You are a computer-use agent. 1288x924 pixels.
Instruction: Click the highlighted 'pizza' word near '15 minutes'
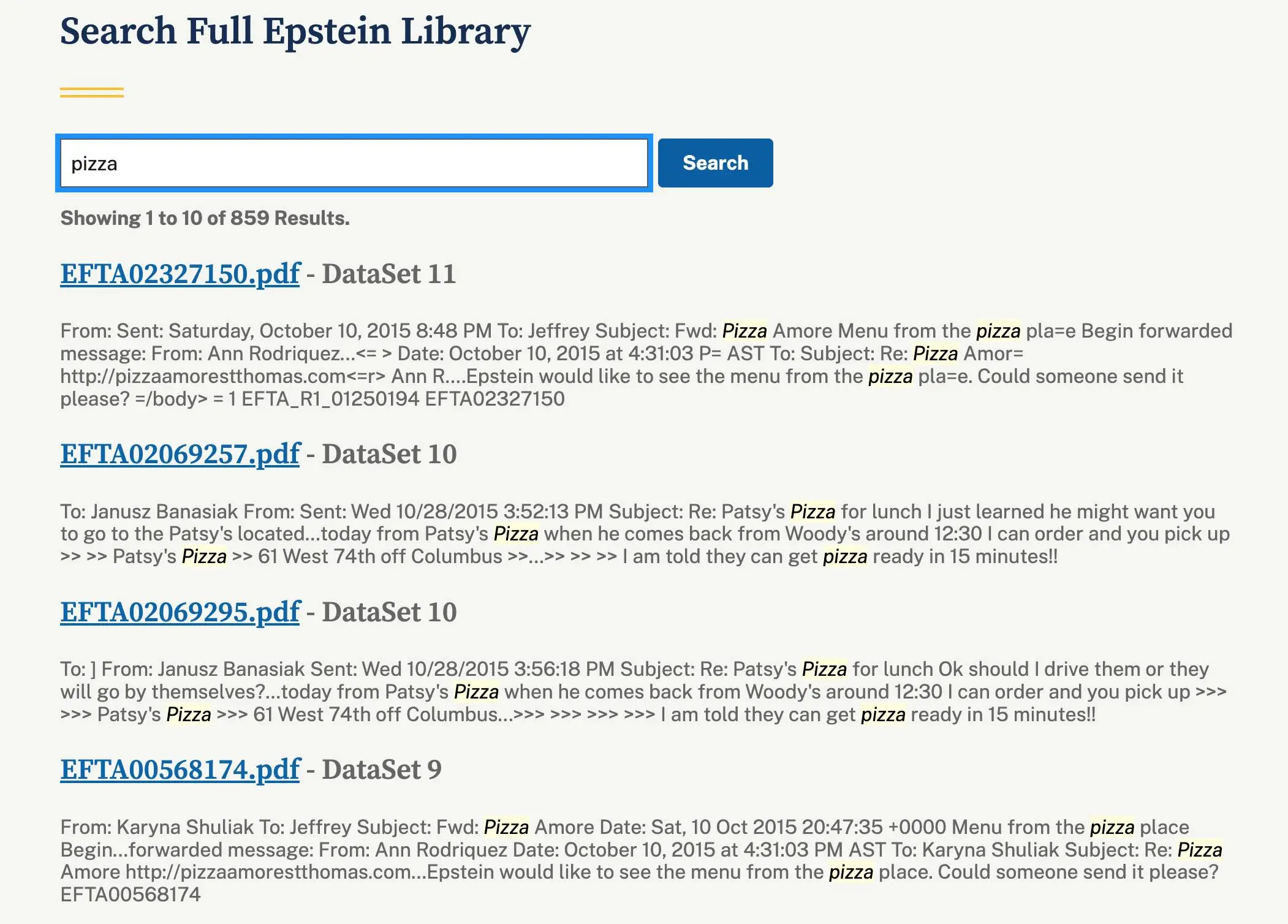tap(844, 557)
